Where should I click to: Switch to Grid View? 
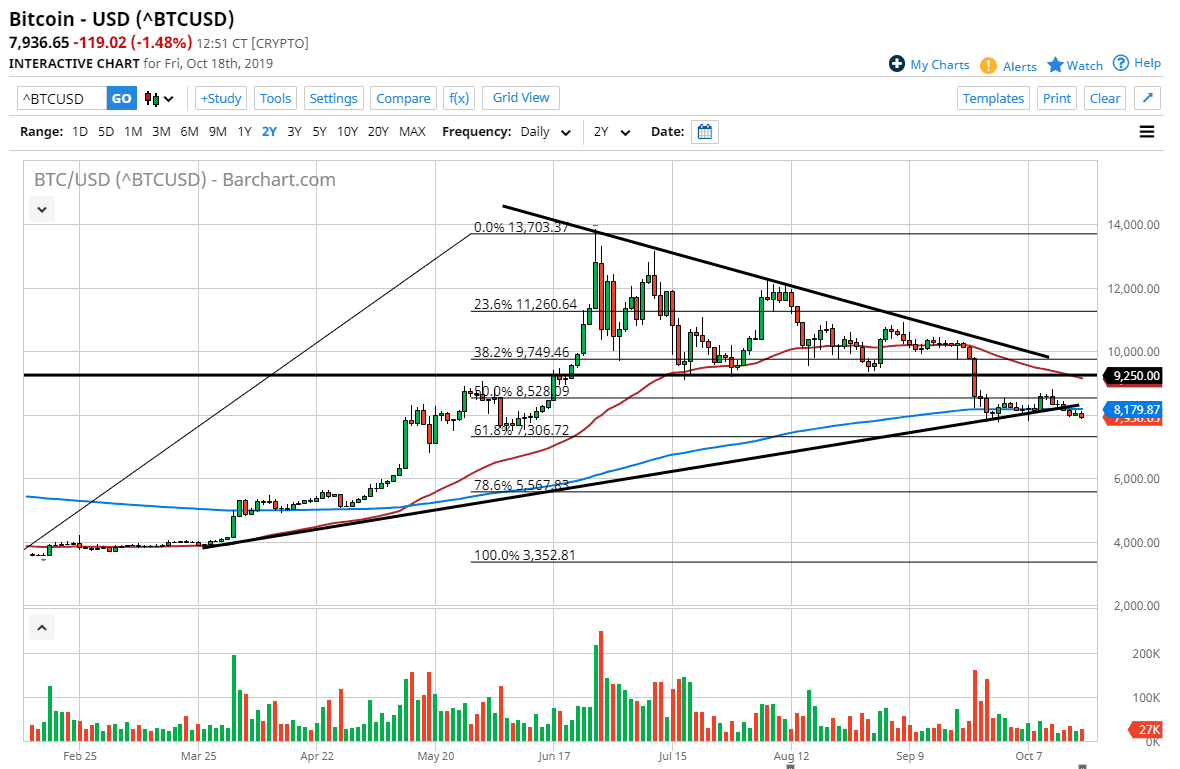[520, 98]
